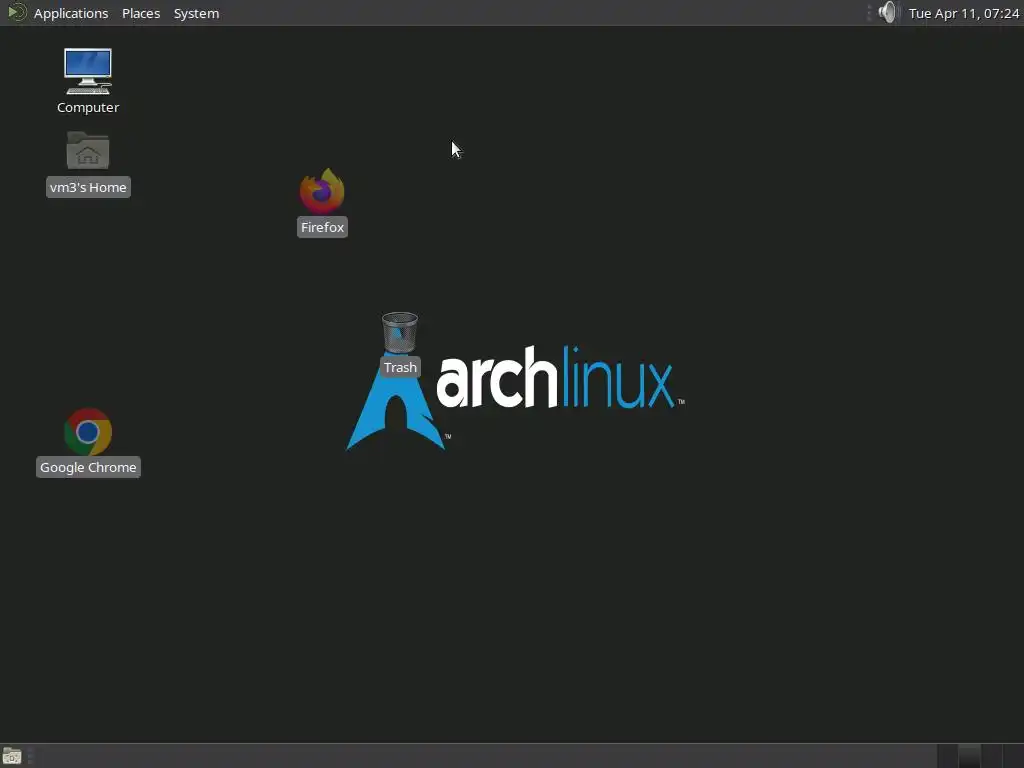The height and width of the screenshot is (768, 1024).
Task: Open the Applications menu
Action: 71,13
